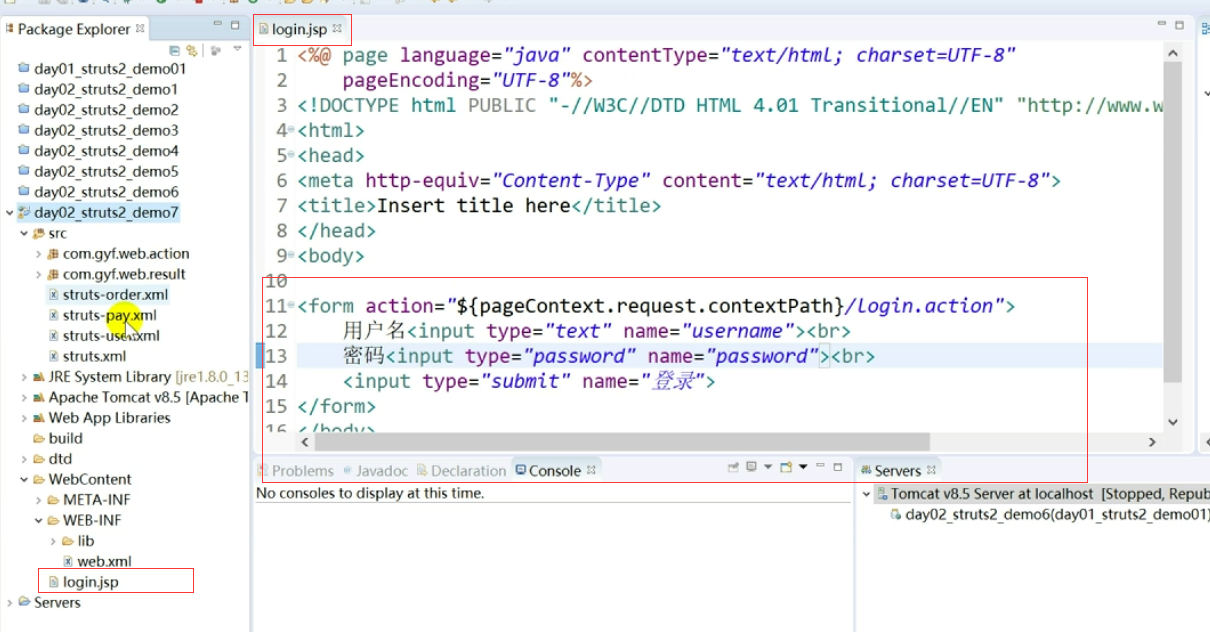The image size is (1210, 632).
Task: Open Display Selected Console dropdown arrow
Action: (767, 467)
